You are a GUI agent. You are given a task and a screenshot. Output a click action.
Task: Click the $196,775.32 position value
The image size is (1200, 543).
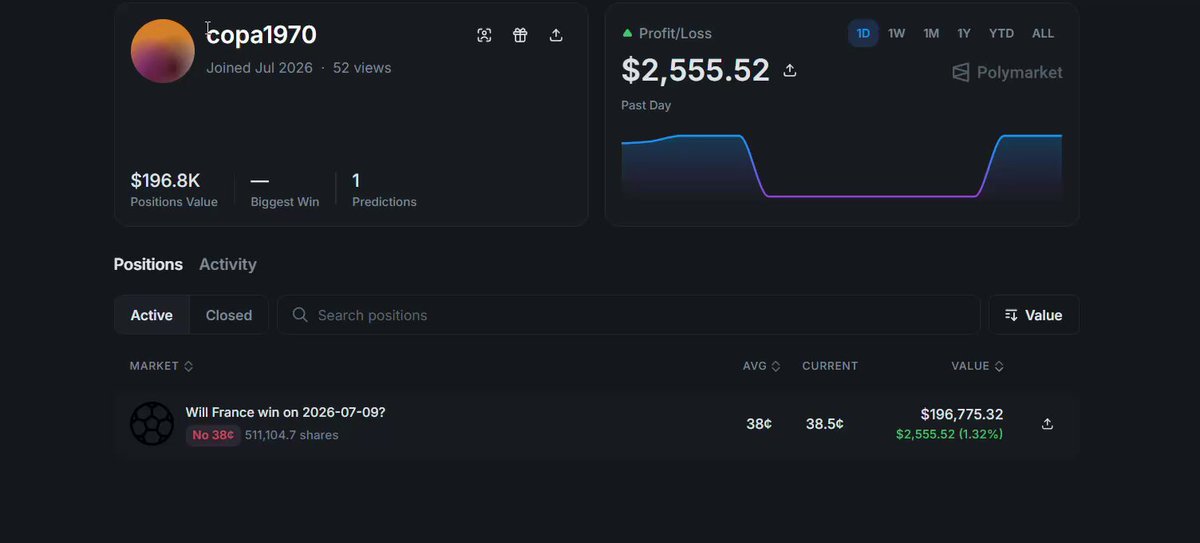pos(962,414)
